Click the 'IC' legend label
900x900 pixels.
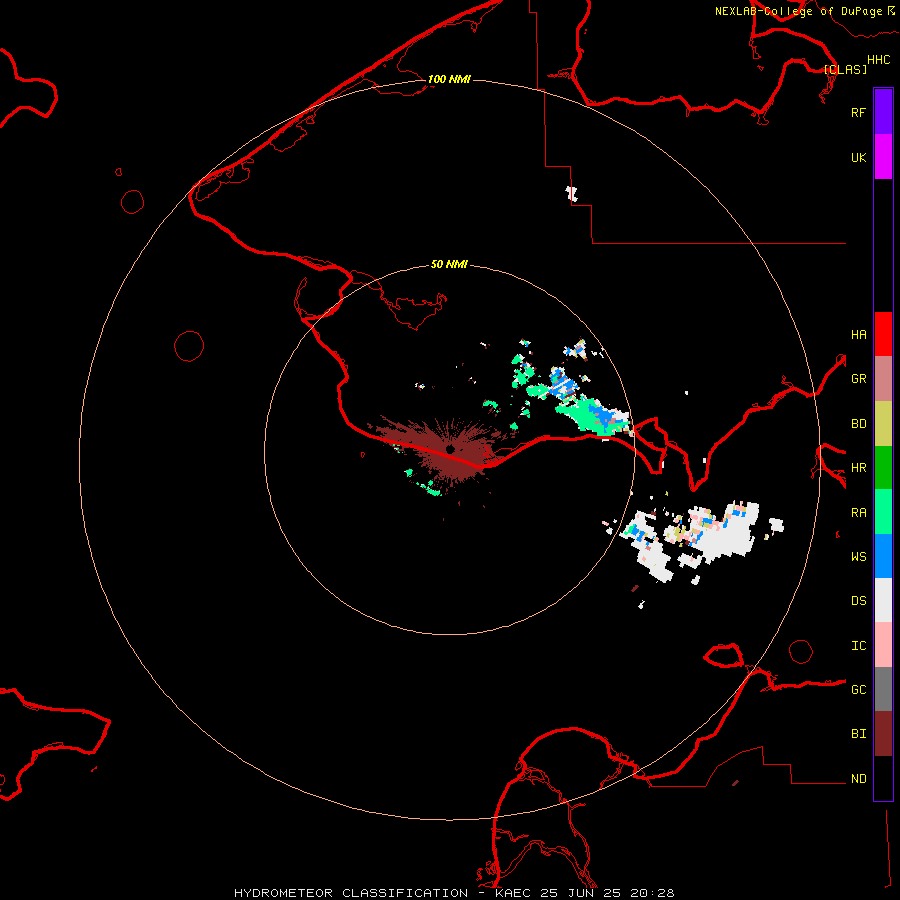(x=858, y=646)
